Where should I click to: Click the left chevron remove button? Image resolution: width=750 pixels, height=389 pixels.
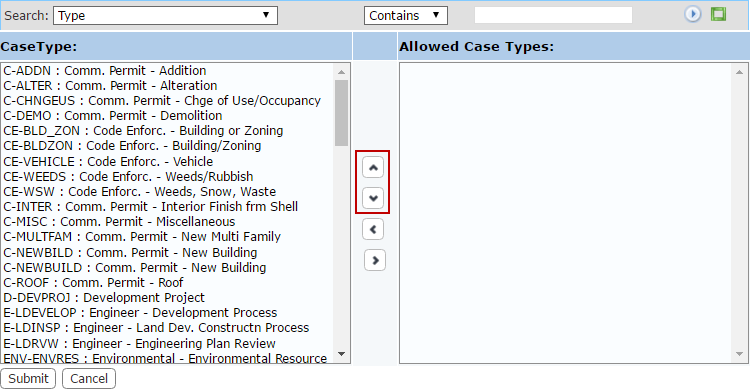coord(373,229)
